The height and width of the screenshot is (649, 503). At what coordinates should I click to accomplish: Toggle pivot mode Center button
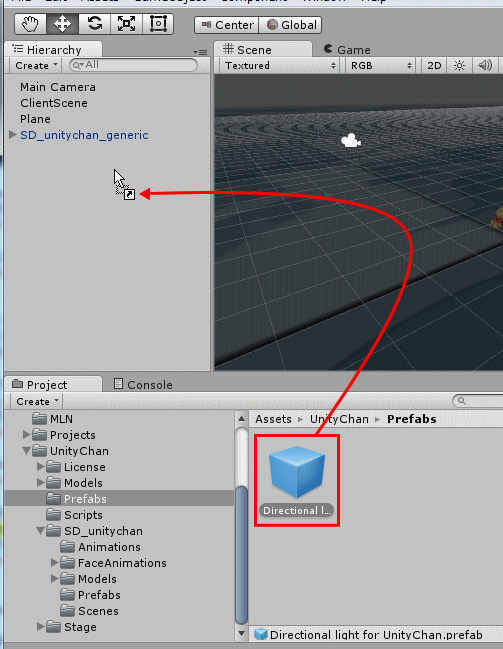click(x=227, y=25)
